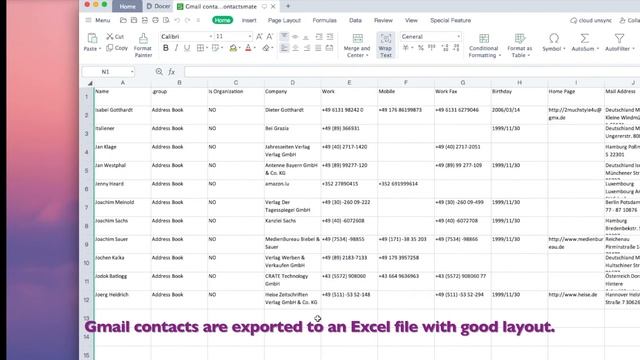Activate the Format Painter brush
Image resolution: width=640 pixels, height=360 pixels.
point(143,45)
